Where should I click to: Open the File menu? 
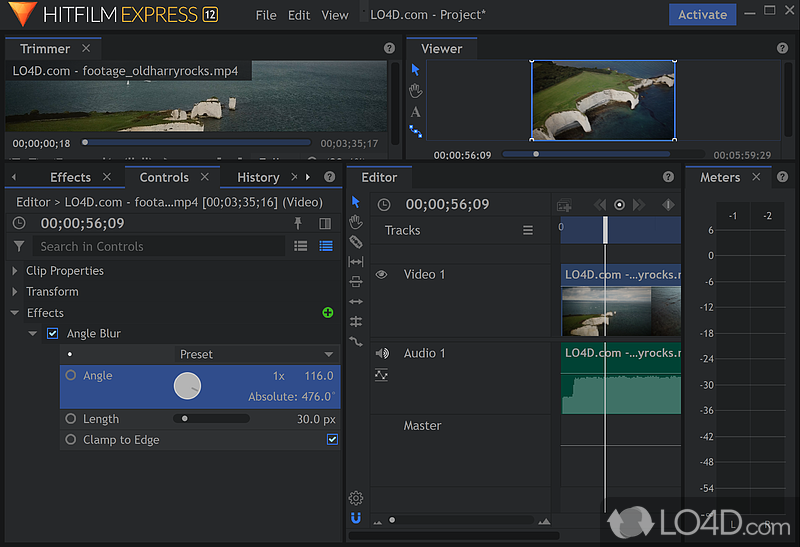click(266, 15)
